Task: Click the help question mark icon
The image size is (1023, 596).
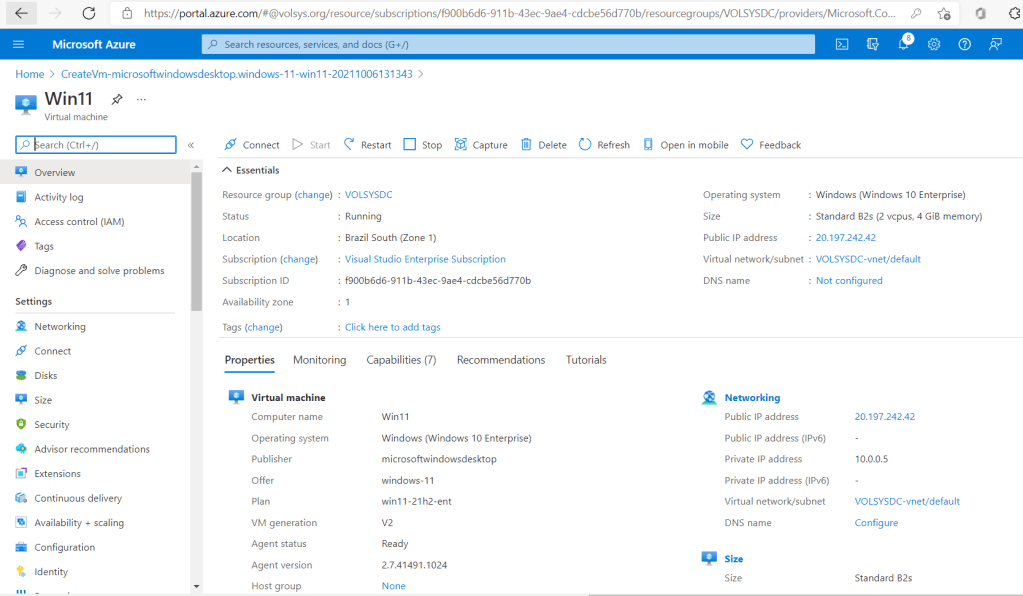Action: coord(964,44)
